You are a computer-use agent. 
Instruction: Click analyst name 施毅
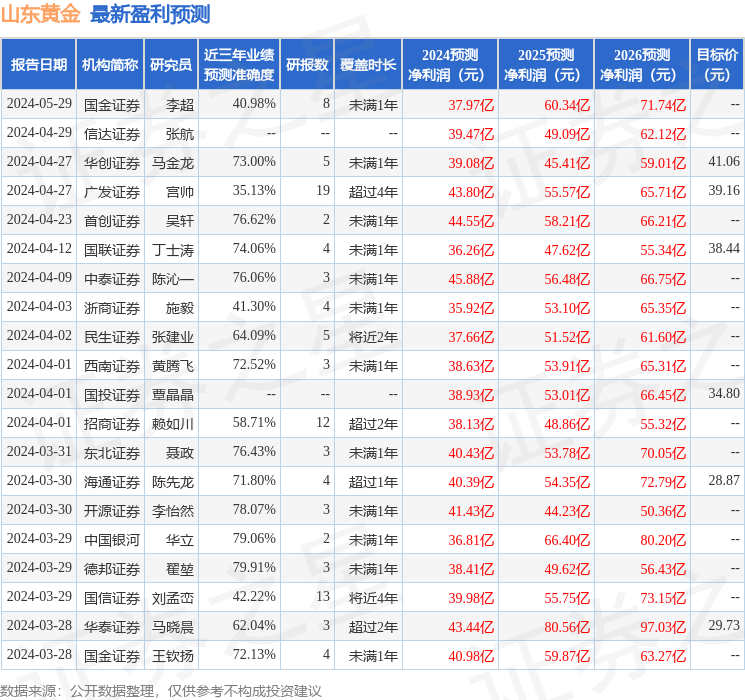click(x=180, y=308)
